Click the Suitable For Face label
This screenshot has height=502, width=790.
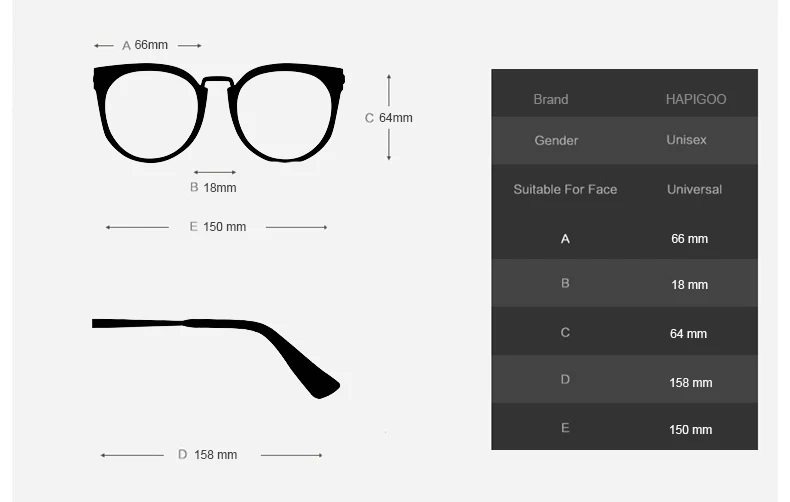565,190
